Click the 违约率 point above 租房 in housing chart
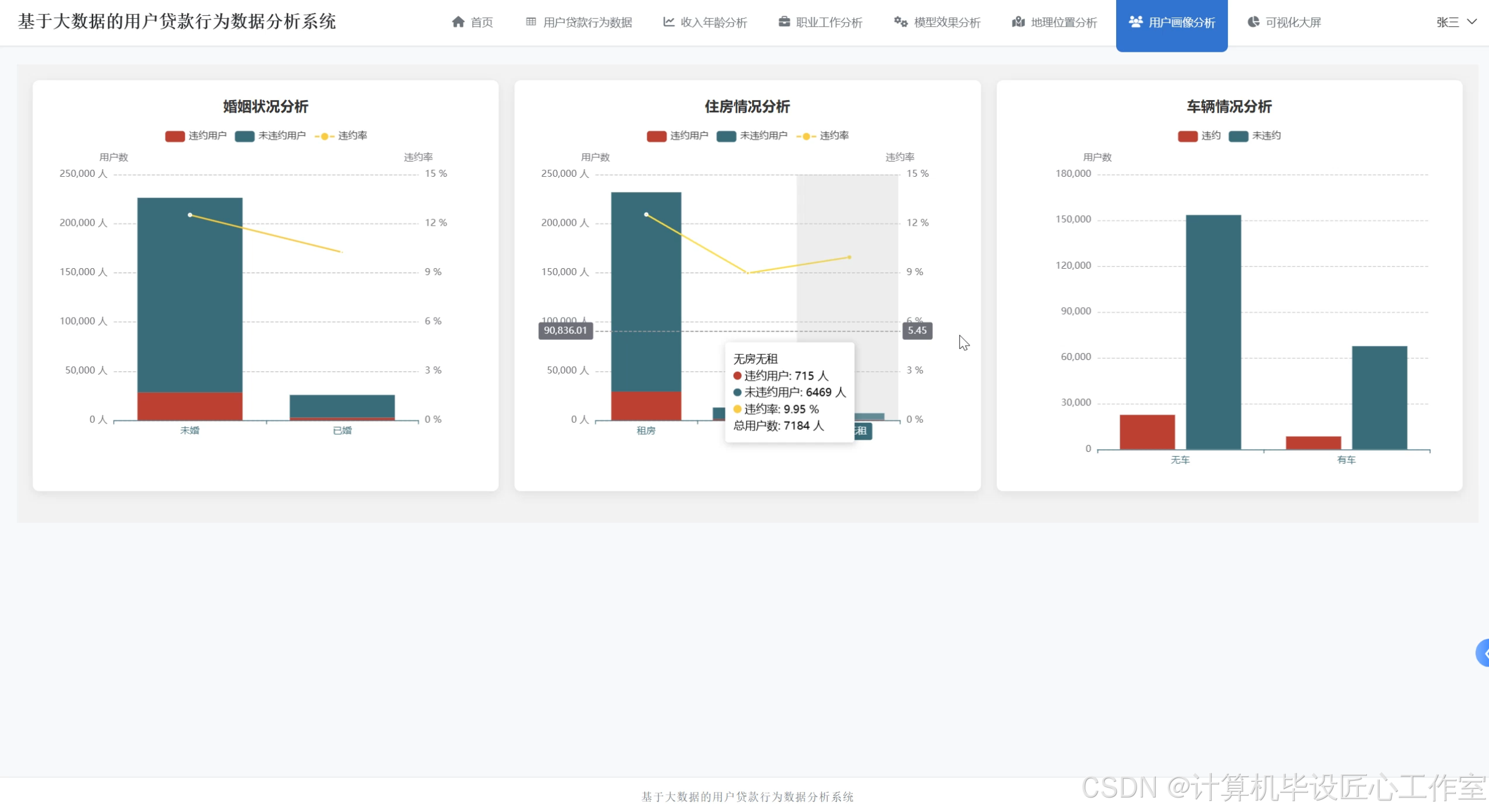 pyautogui.click(x=646, y=215)
